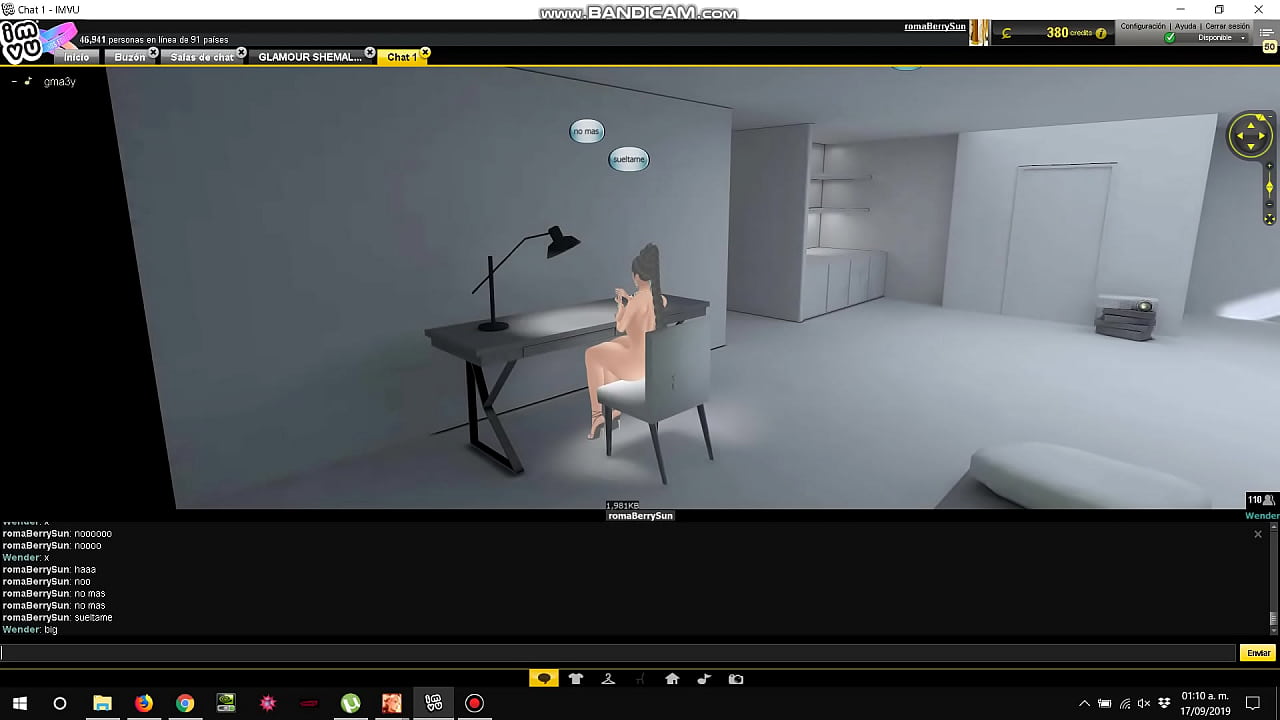
Task: Click the camera zoom-in plus button
Action: point(1269,166)
